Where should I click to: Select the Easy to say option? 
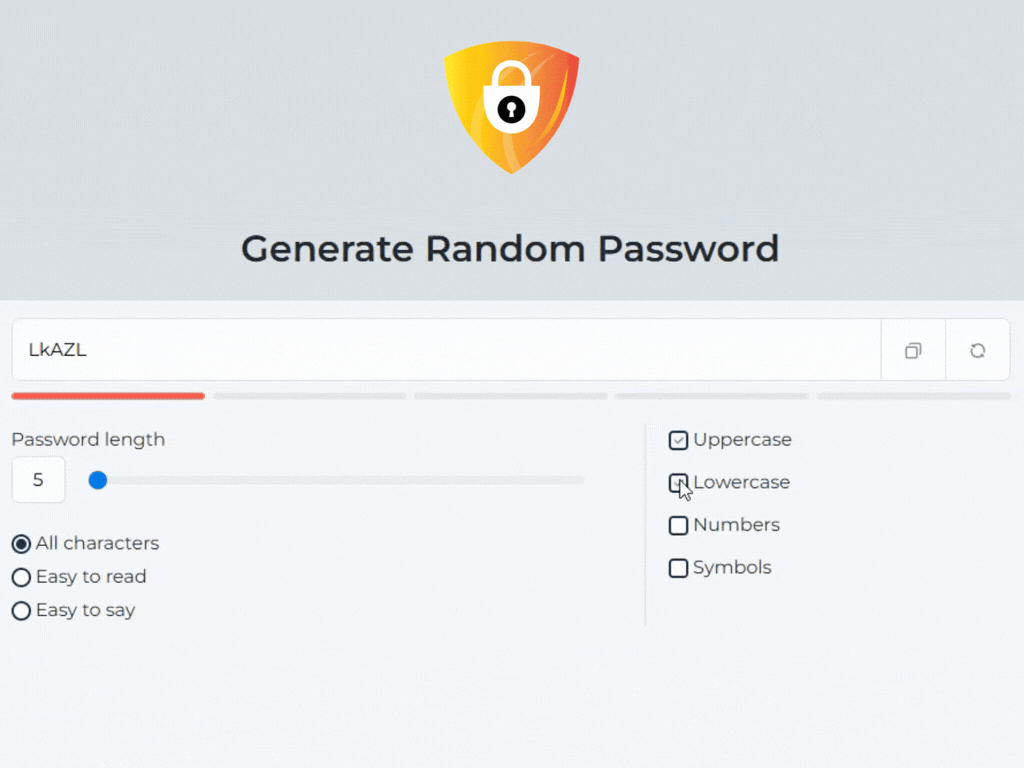pos(21,610)
